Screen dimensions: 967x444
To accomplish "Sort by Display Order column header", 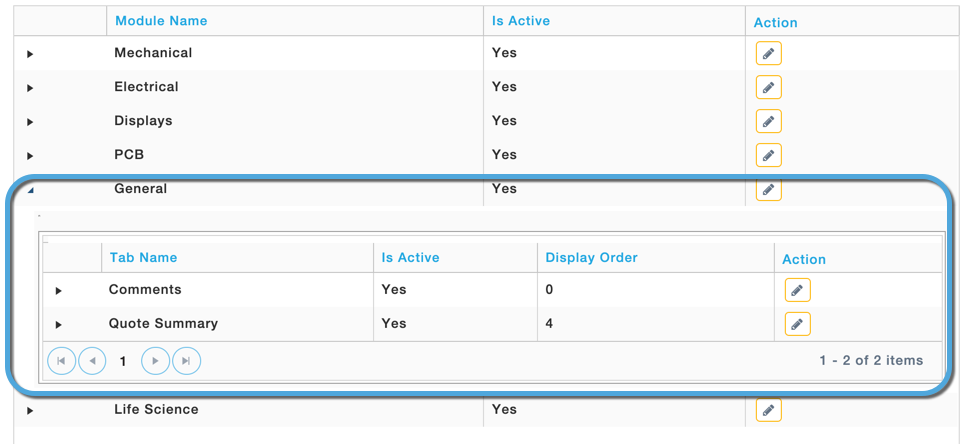I will pyautogui.click(x=591, y=257).
